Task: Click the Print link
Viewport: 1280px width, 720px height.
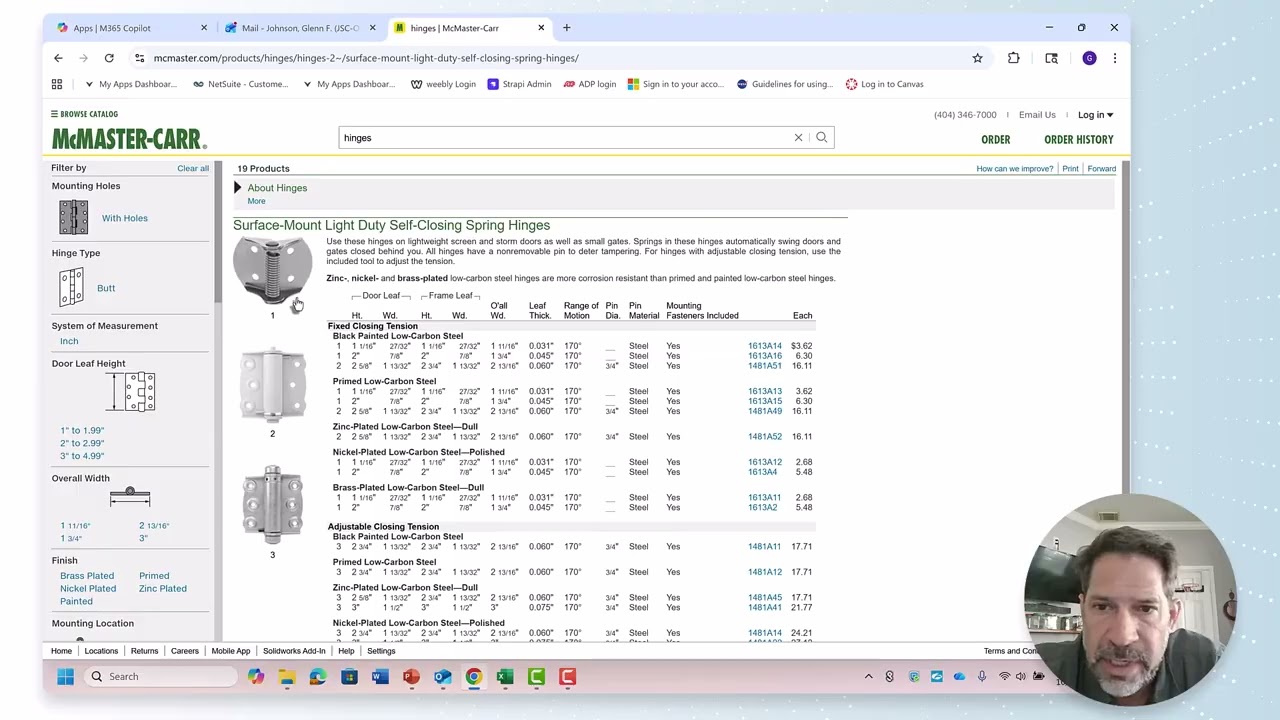Action: coord(1070,169)
